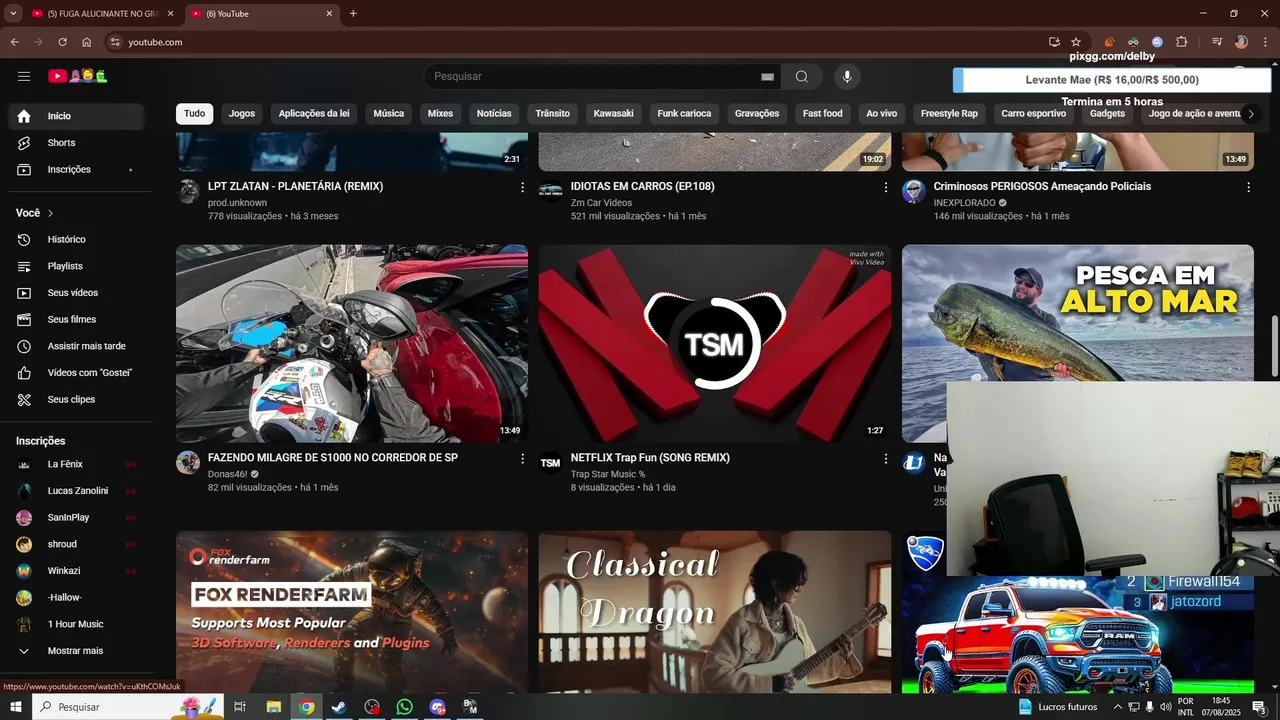This screenshot has height=720, width=1280.
Task: Open Chrome extensions puzzle icon
Action: point(1182,42)
